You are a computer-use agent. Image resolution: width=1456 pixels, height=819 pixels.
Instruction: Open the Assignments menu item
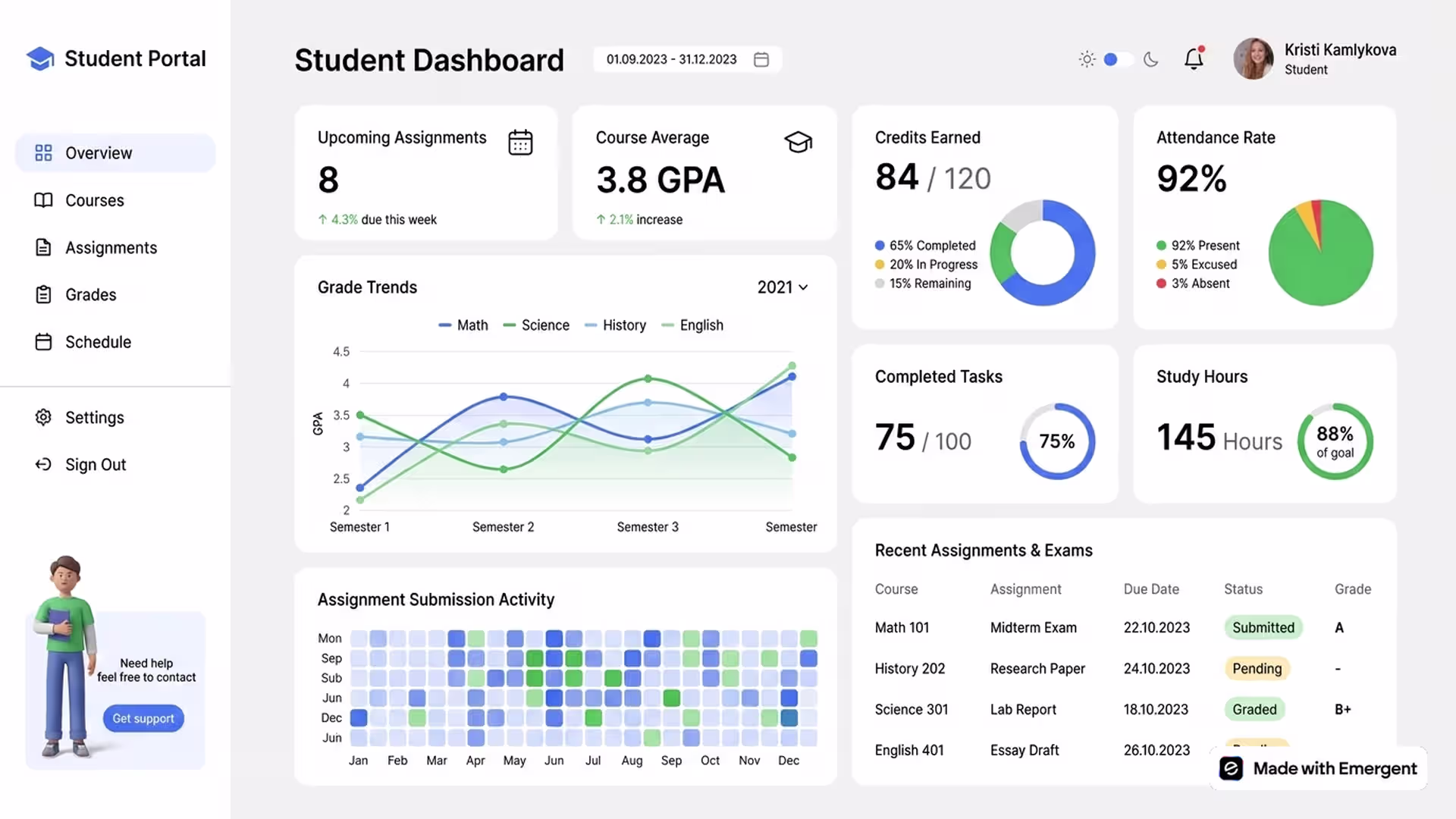(115, 247)
